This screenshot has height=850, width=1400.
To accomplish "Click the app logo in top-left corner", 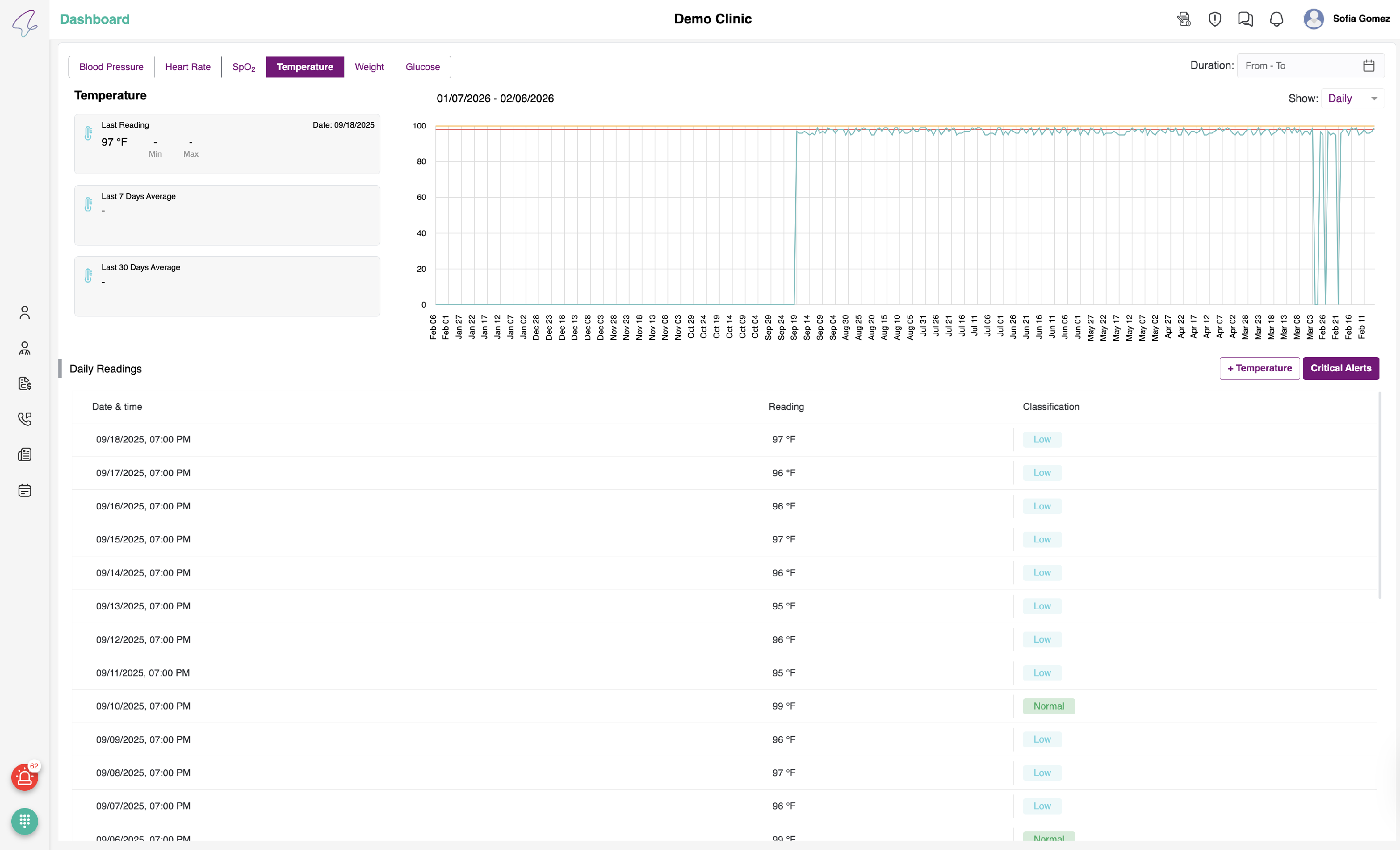I will point(24,23).
